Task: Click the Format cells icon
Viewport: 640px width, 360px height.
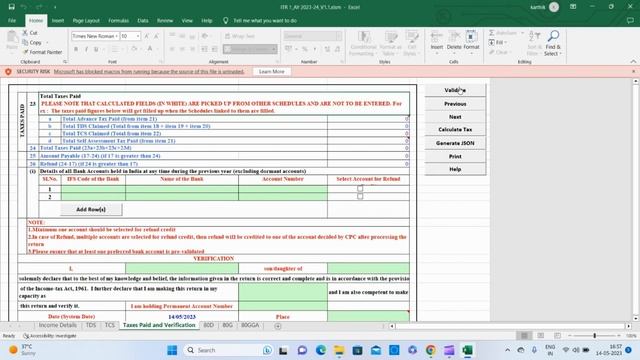Action: click(x=471, y=38)
